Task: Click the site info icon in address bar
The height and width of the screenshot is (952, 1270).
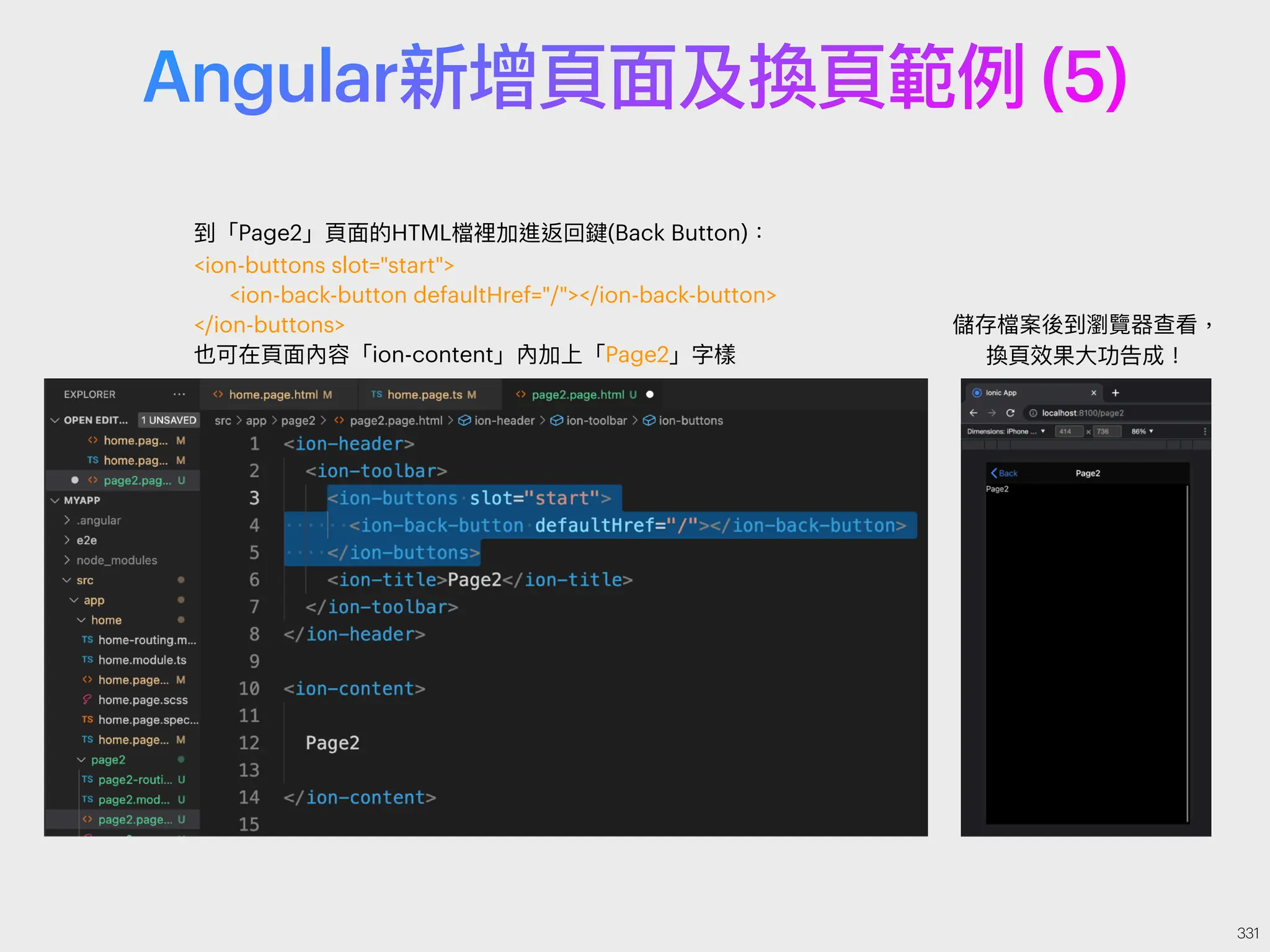Action: tap(1033, 413)
